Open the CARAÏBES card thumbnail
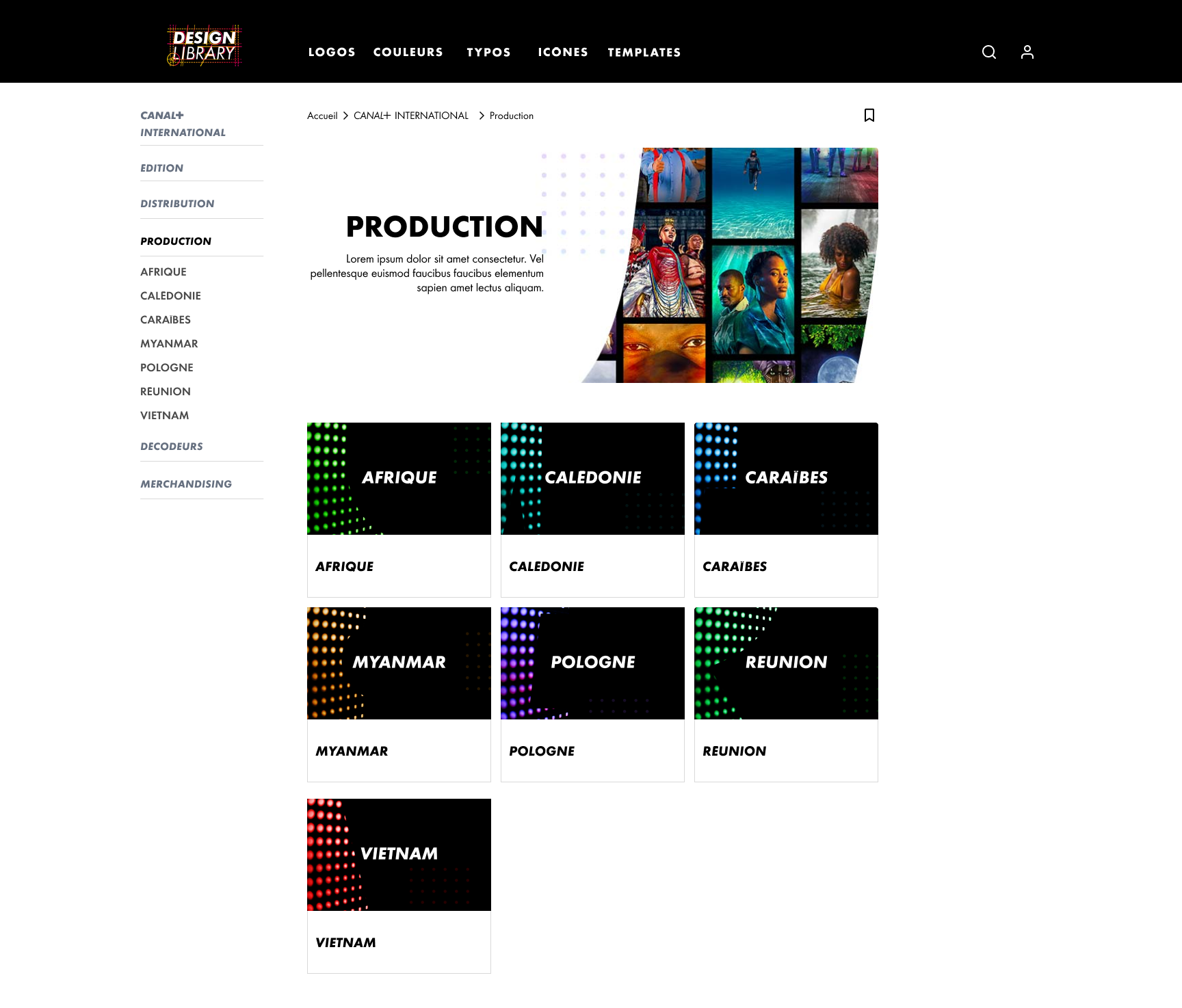This screenshot has height=1008, width=1182. tap(786, 479)
